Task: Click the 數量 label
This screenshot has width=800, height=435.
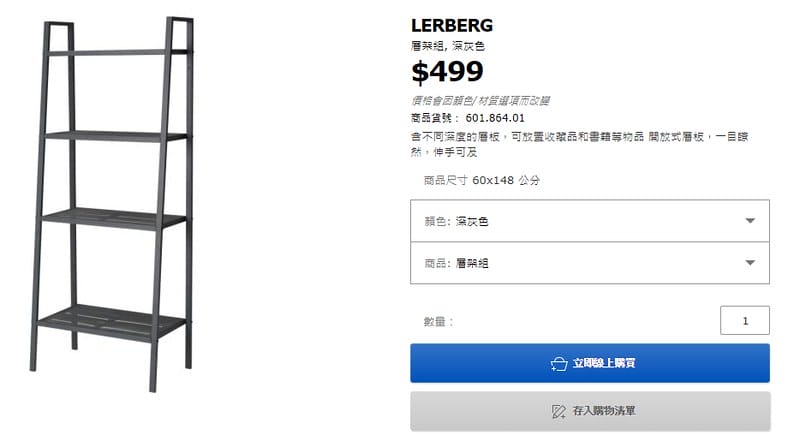Action: coord(438,322)
